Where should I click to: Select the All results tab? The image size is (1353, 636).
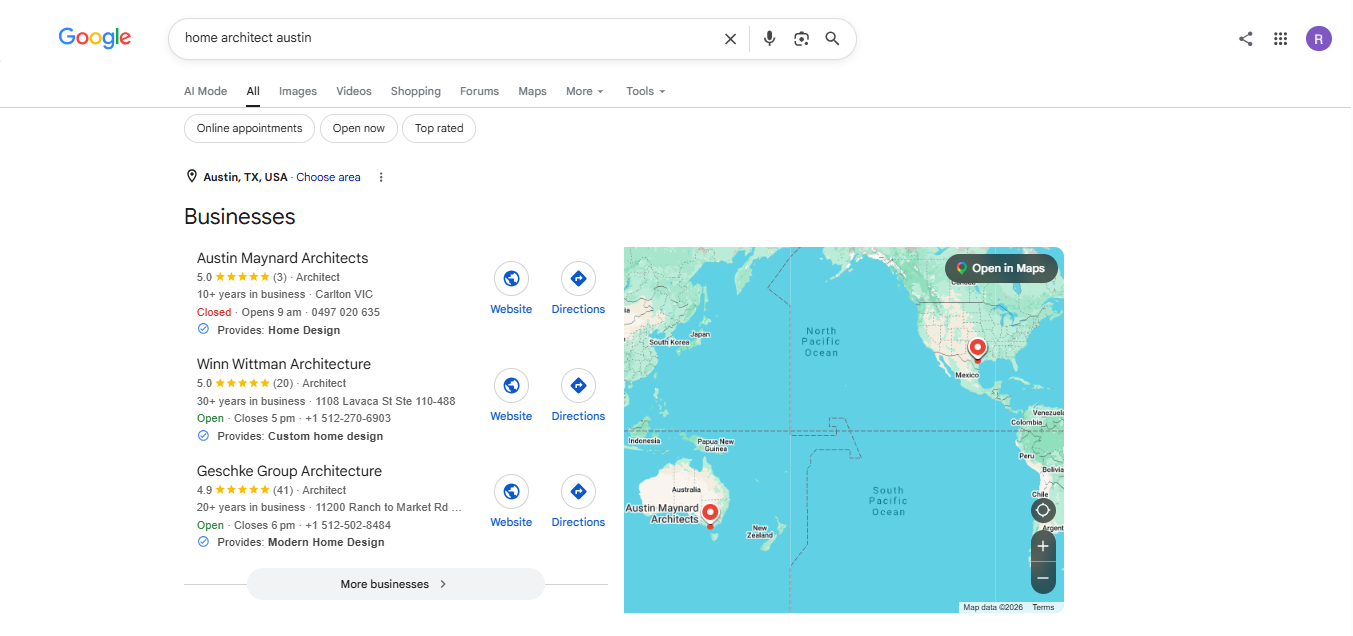[x=253, y=91]
